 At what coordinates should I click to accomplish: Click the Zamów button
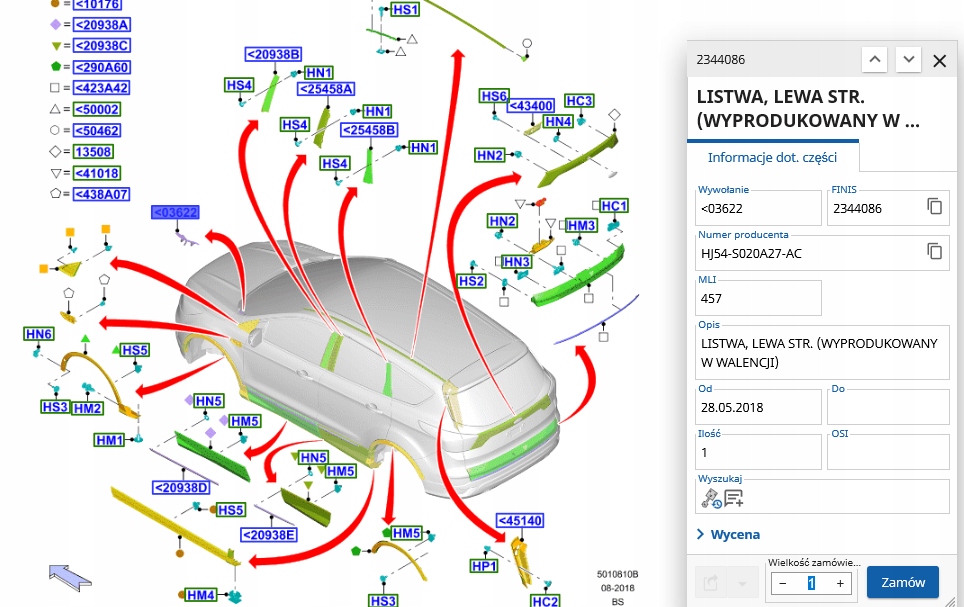(x=903, y=582)
